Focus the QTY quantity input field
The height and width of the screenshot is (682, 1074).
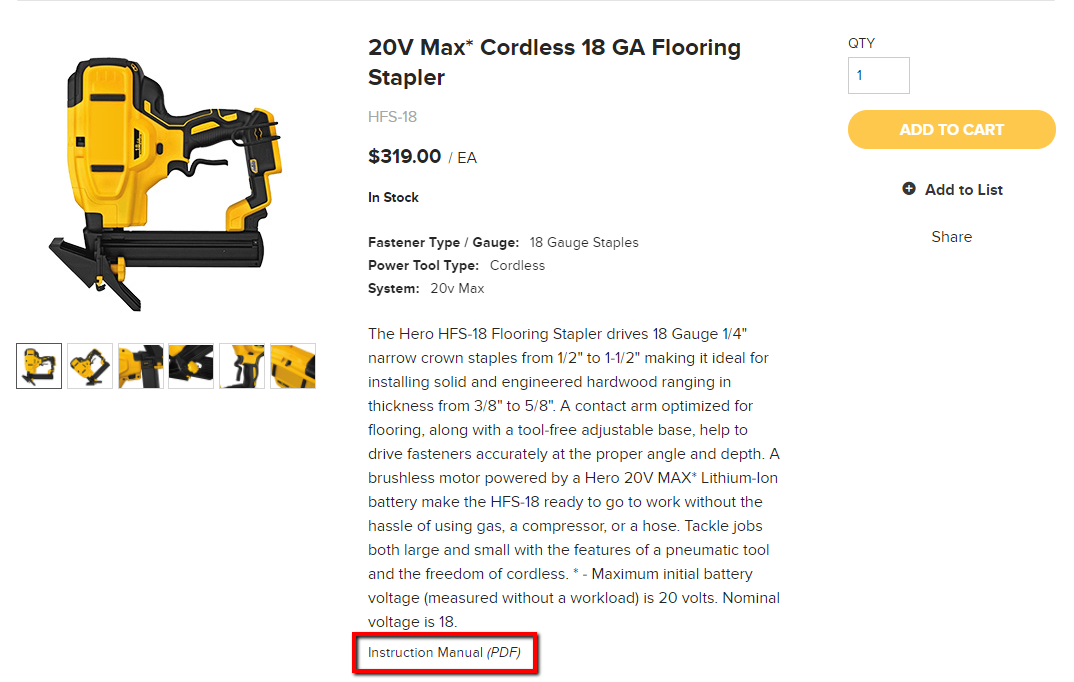(x=879, y=75)
